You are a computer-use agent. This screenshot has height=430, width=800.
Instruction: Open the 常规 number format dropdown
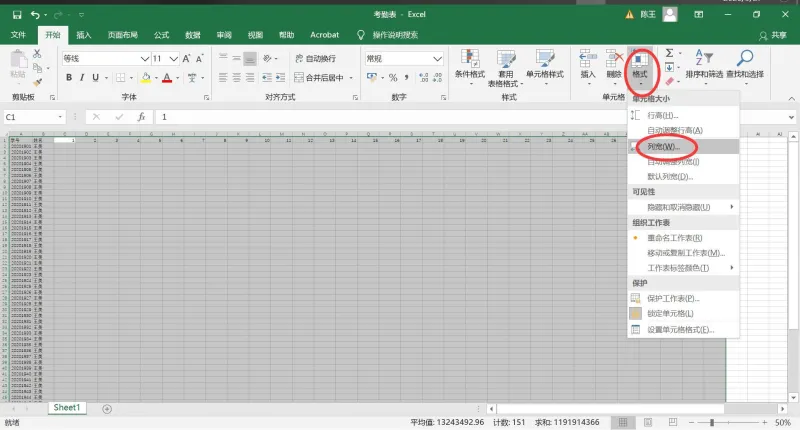tap(437, 59)
